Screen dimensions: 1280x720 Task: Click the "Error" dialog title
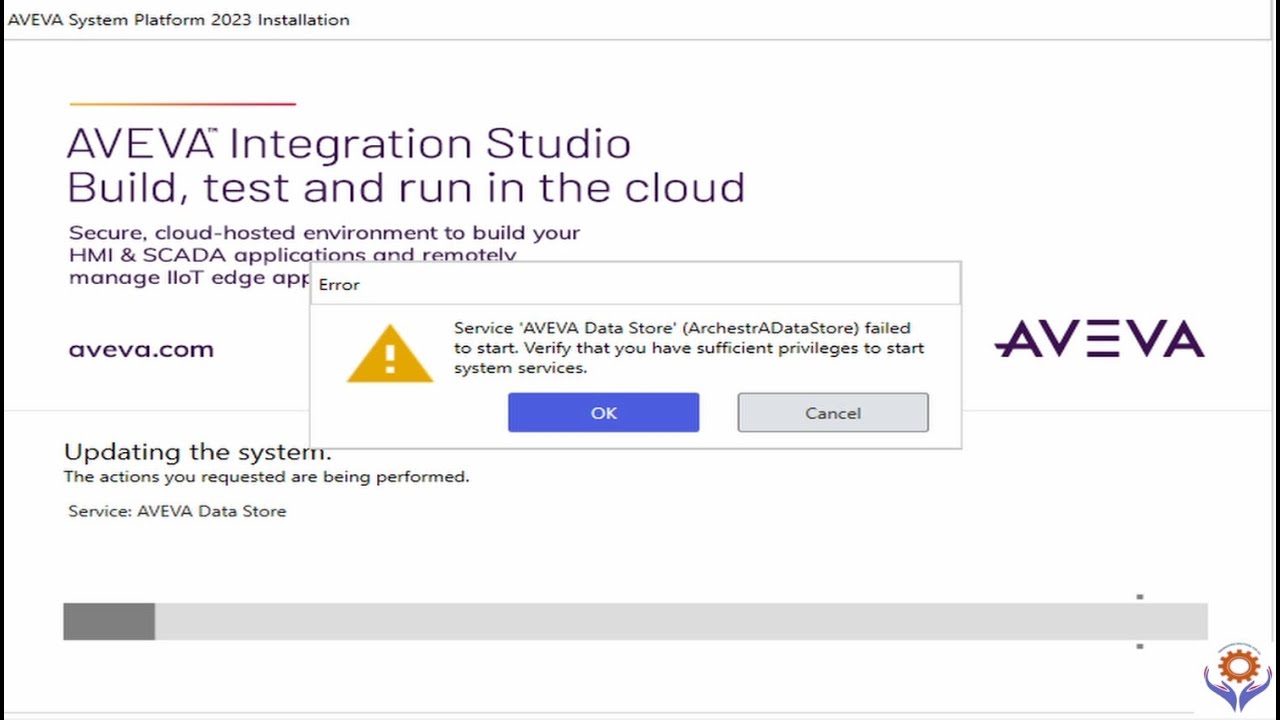339,285
